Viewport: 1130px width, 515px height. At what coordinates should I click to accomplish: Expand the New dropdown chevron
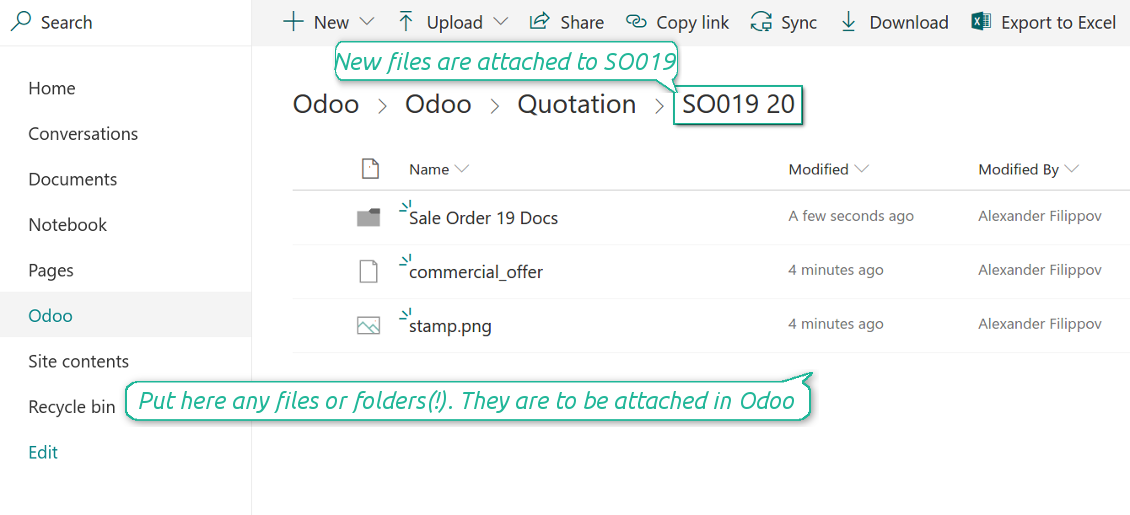click(x=366, y=21)
